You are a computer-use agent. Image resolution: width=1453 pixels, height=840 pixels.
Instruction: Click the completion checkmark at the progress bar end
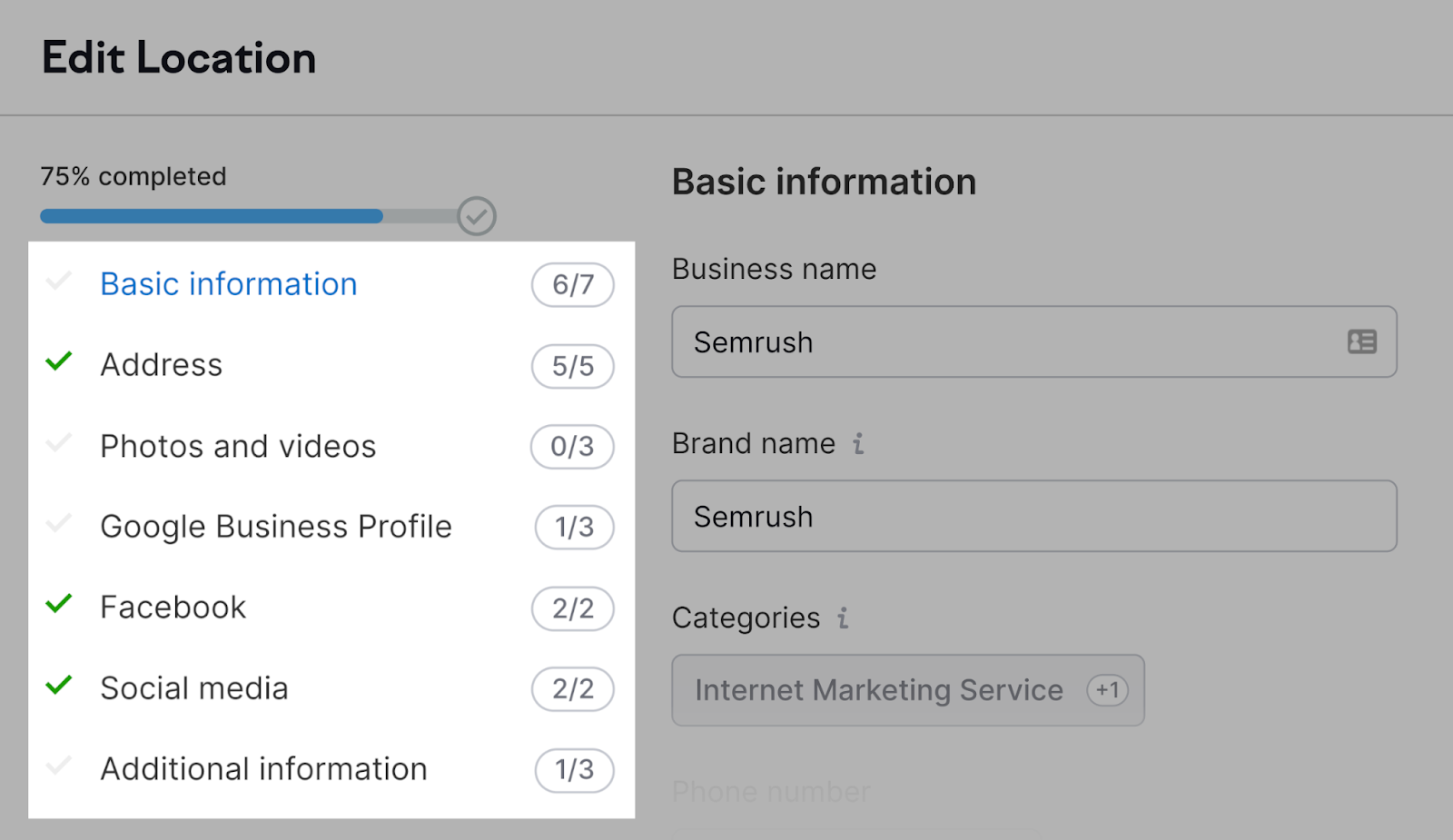pyautogui.click(x=476, y=216)
